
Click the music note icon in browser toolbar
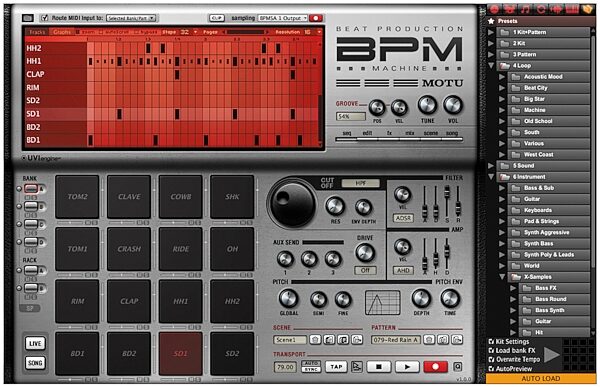click(x=525, y=9)
